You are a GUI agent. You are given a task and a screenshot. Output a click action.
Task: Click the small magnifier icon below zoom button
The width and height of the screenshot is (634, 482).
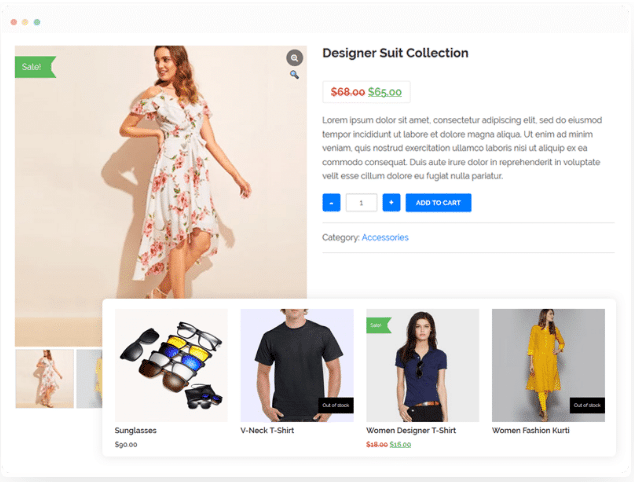click(294, 75)
